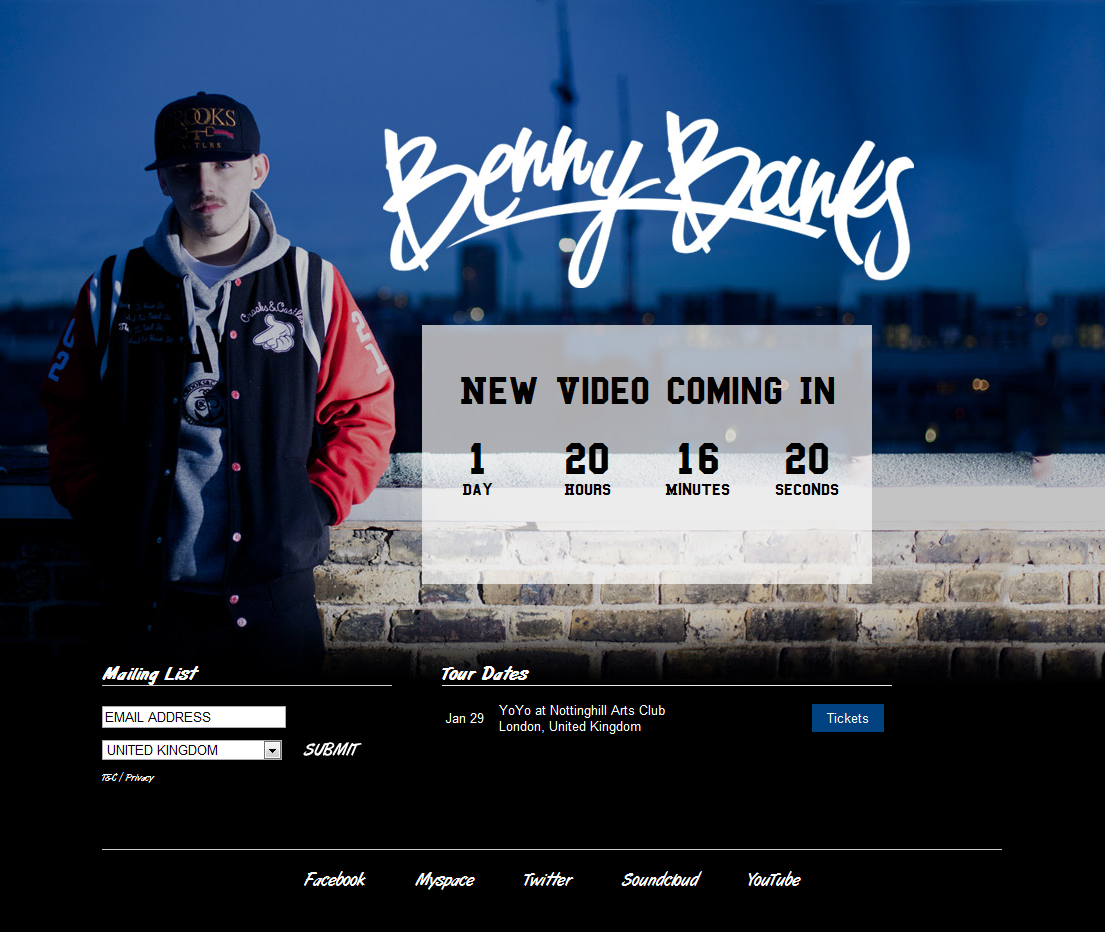Click the Tickets button
Viewport: 1105px width, 932px height.
point(847,718)
